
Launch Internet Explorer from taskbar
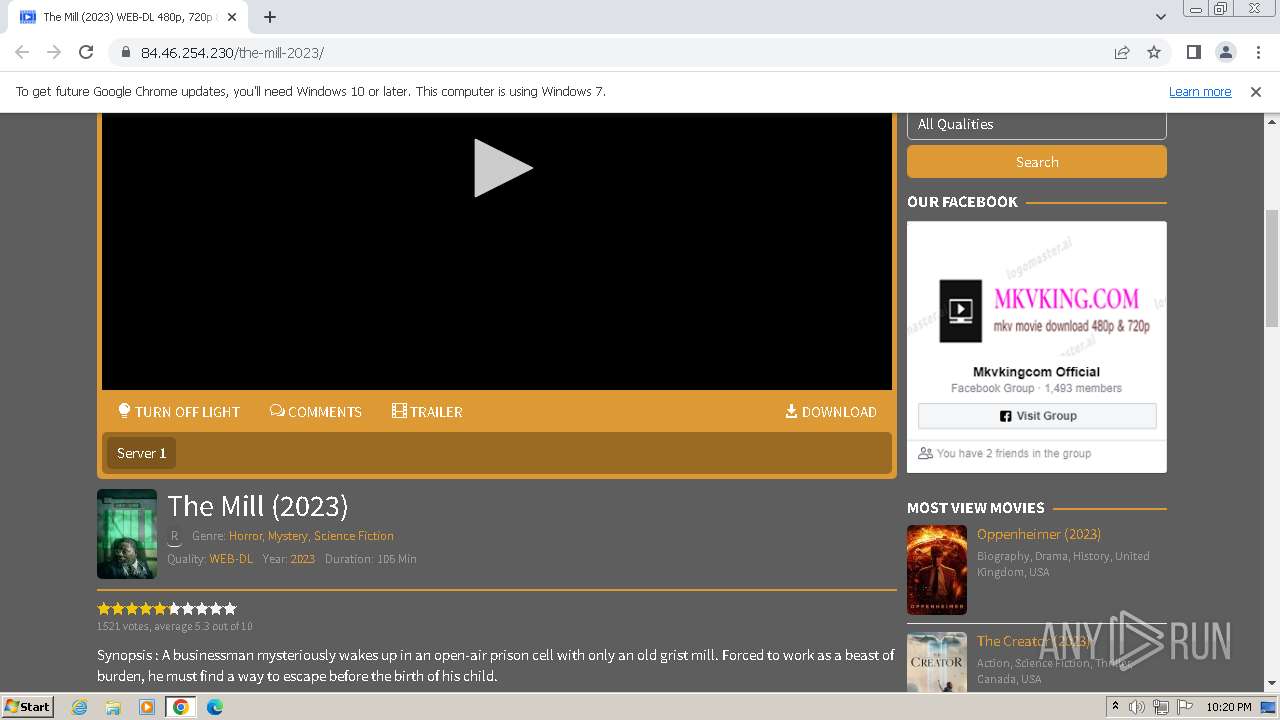[x=80, y=707]
